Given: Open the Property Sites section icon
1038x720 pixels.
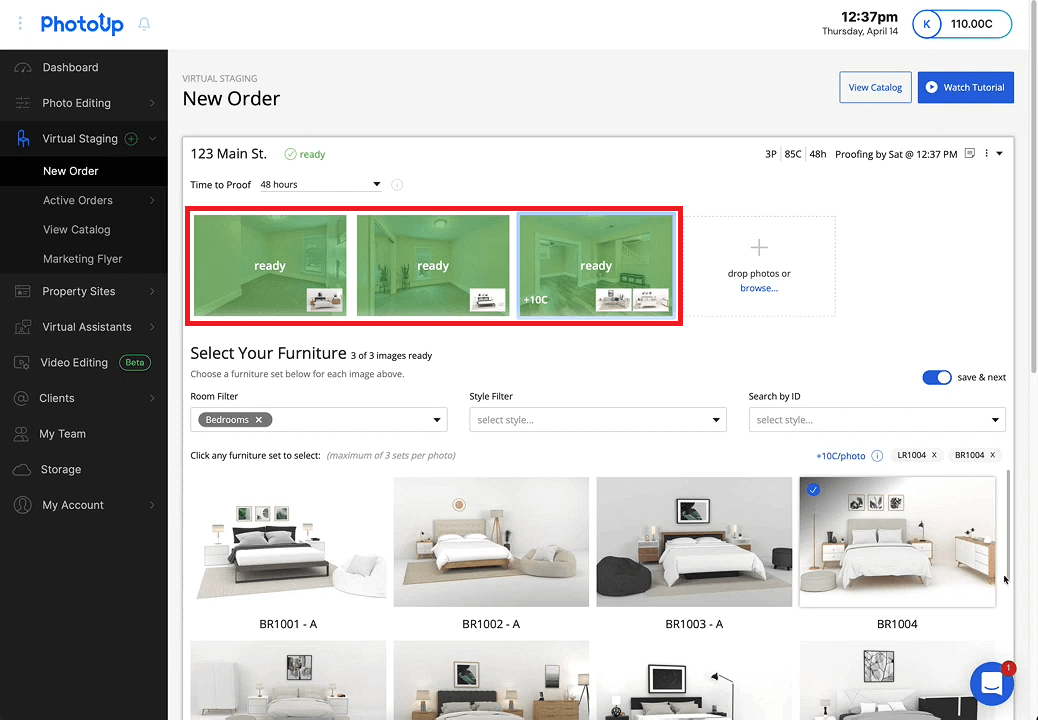Looking at the screenshot, I should [24, 291].
